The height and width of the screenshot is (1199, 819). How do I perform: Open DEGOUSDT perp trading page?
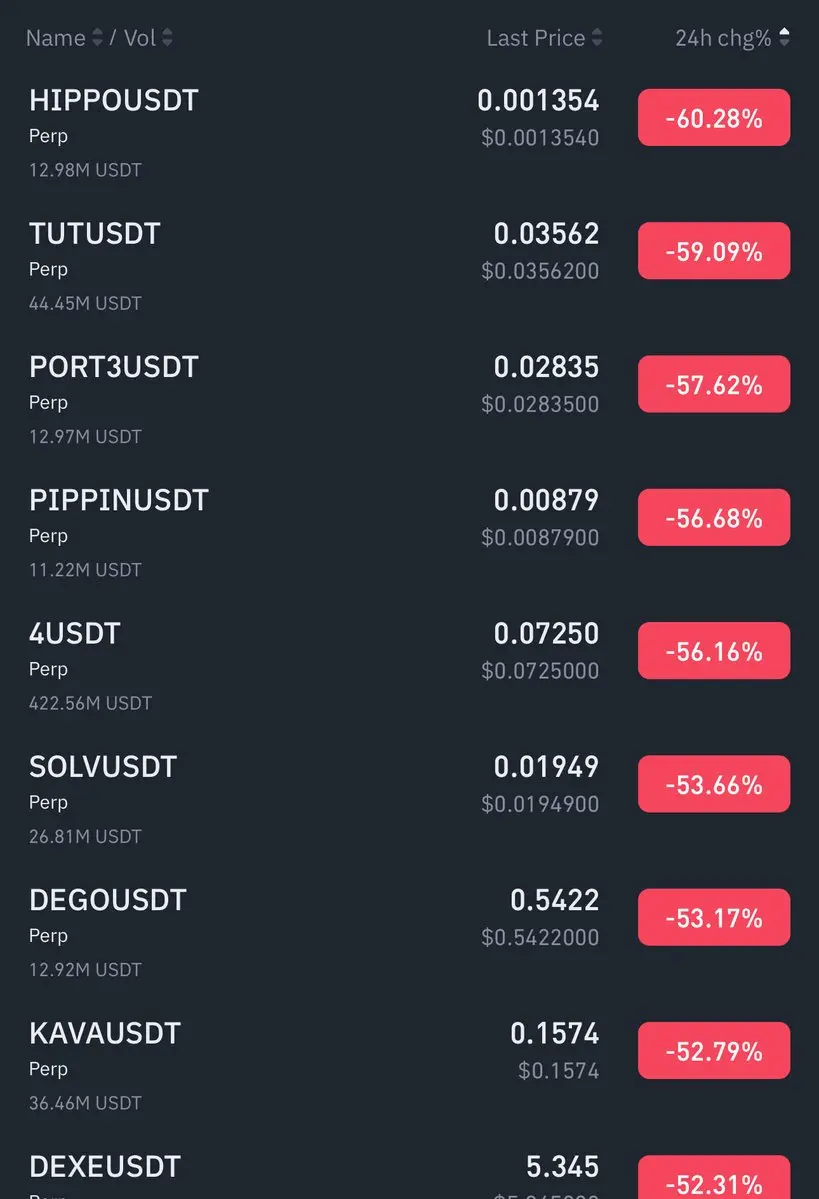tap(108, 900)
